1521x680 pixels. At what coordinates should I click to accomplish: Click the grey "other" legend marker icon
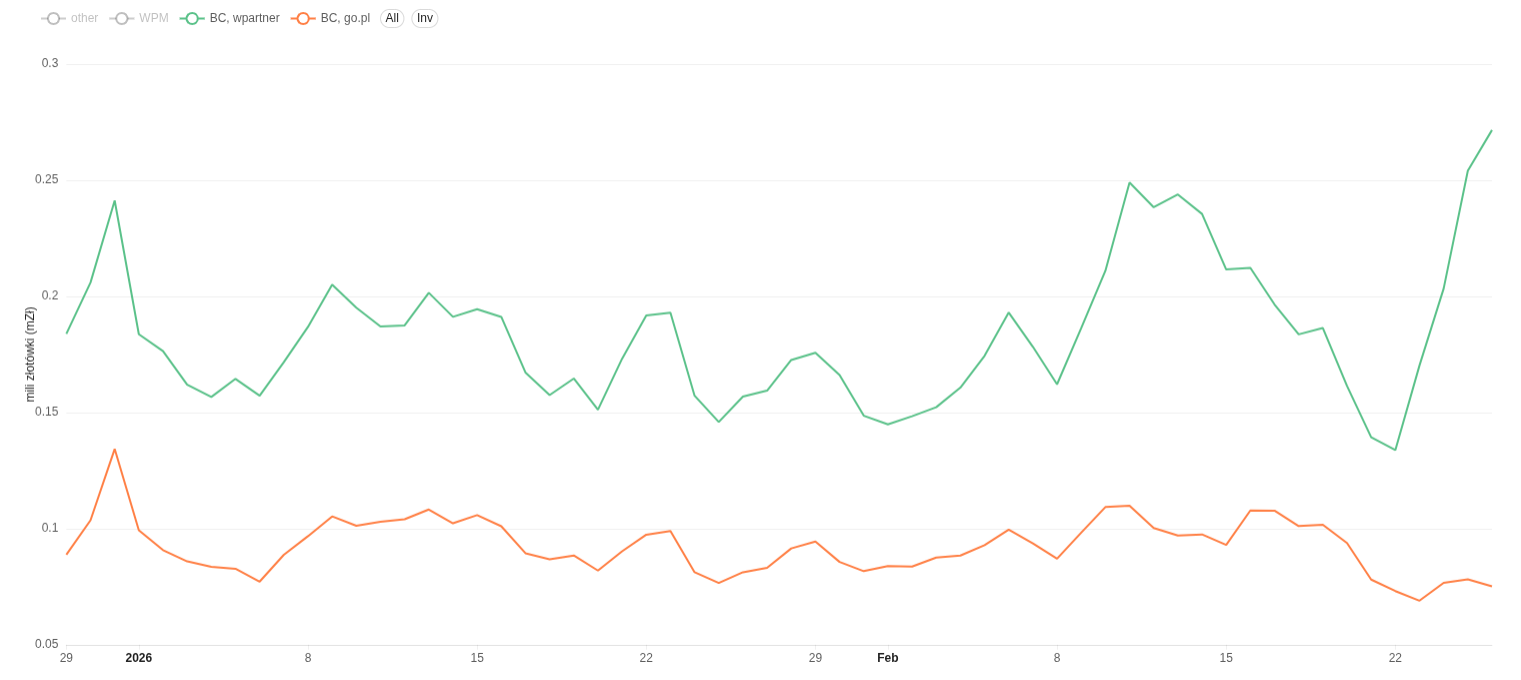53,18
